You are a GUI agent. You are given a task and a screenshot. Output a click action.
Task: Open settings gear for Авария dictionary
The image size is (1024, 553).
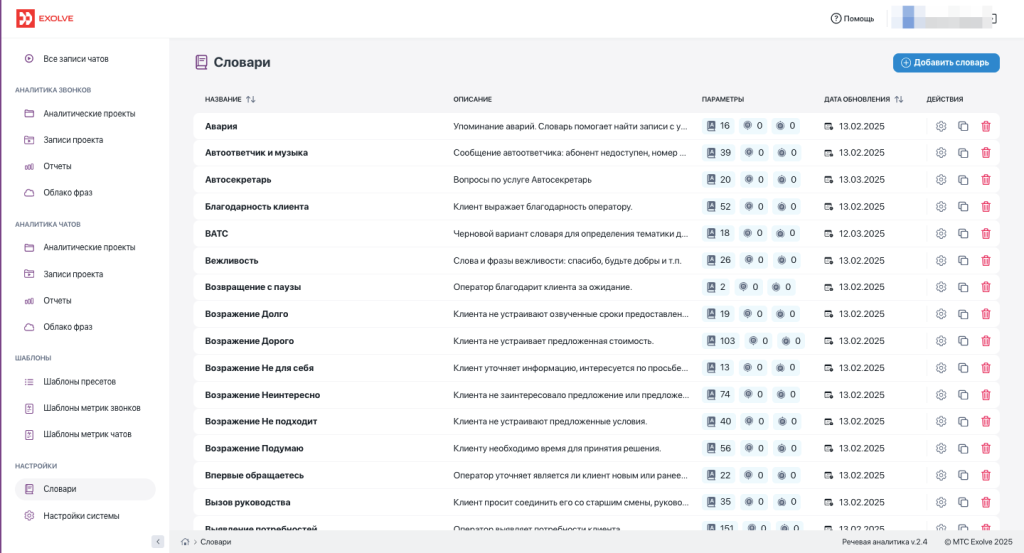point(940,126)
